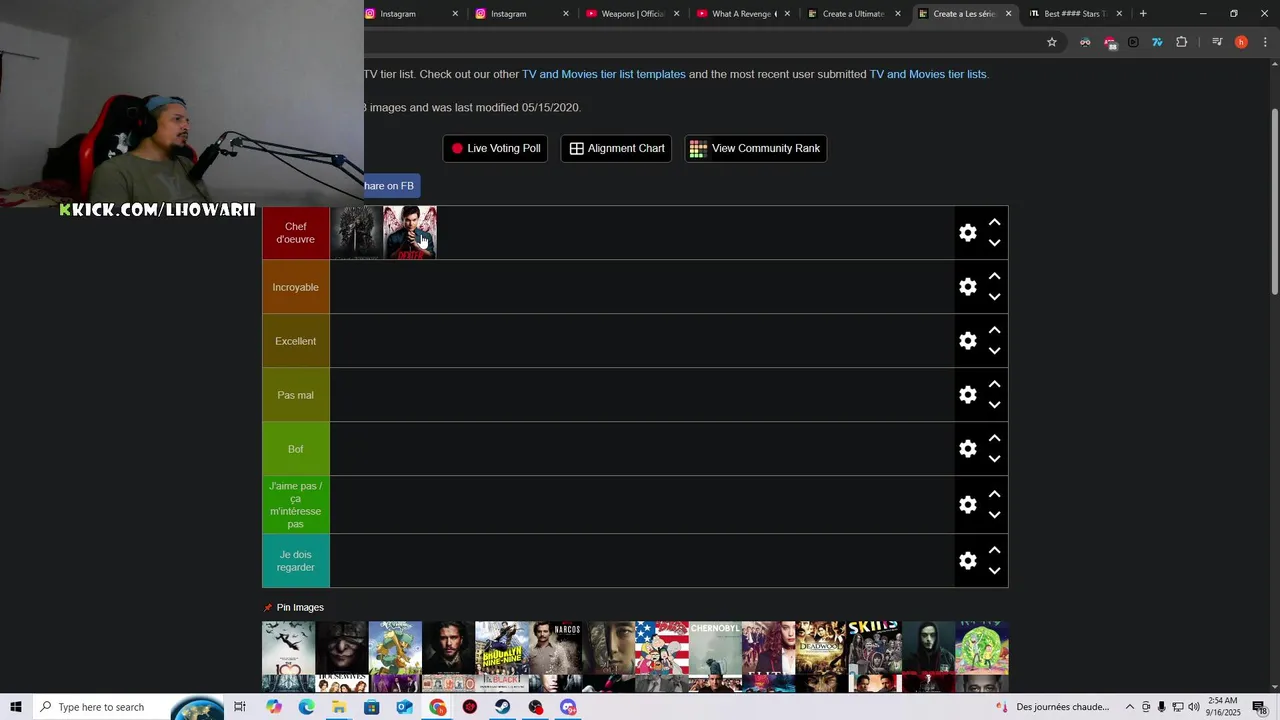The width and height of the screenshot is (1280, 720).
Task: Pick the Skins poster
Action: 874,648
